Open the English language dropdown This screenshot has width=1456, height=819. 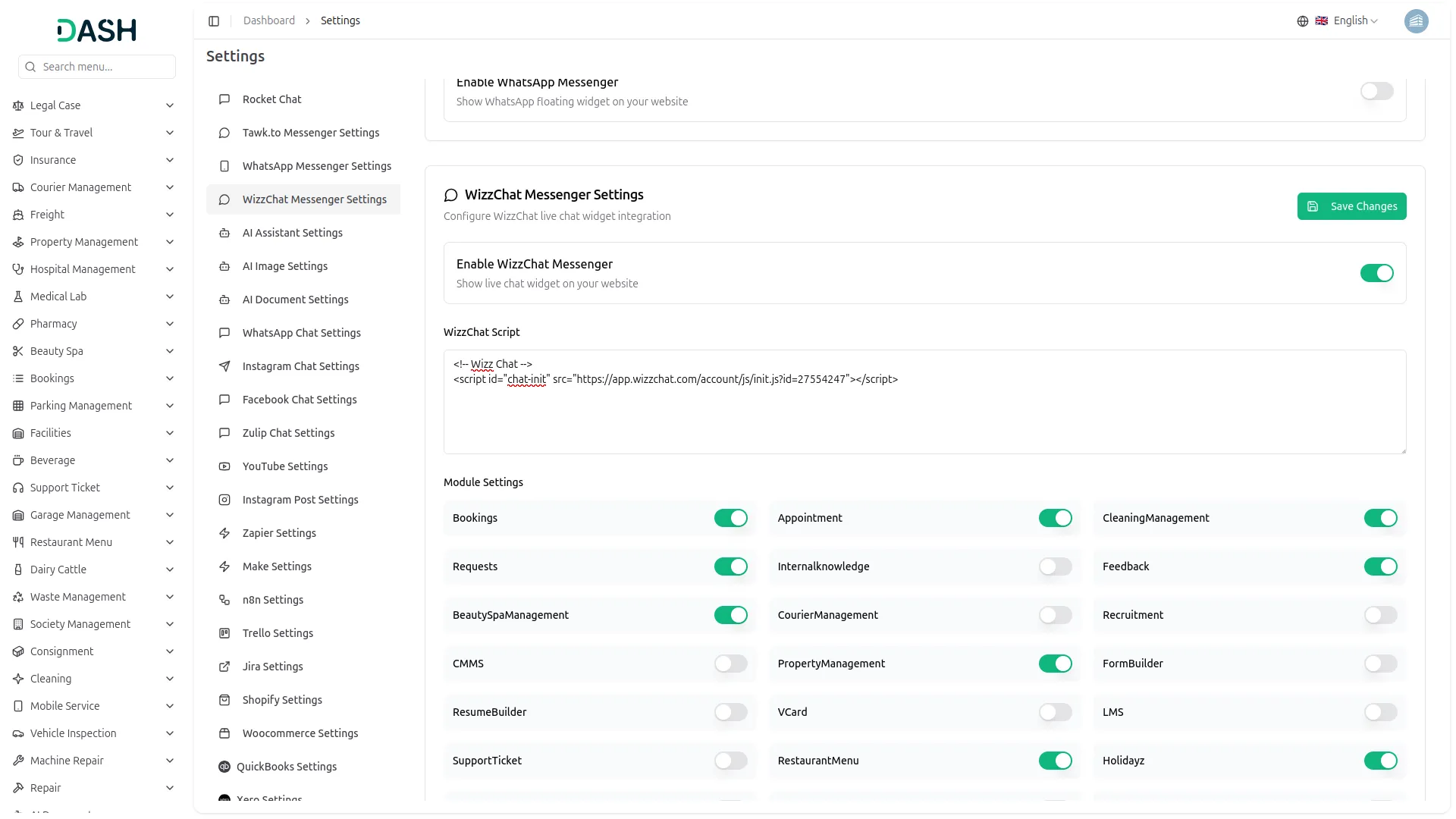(x=1355, y=21)
